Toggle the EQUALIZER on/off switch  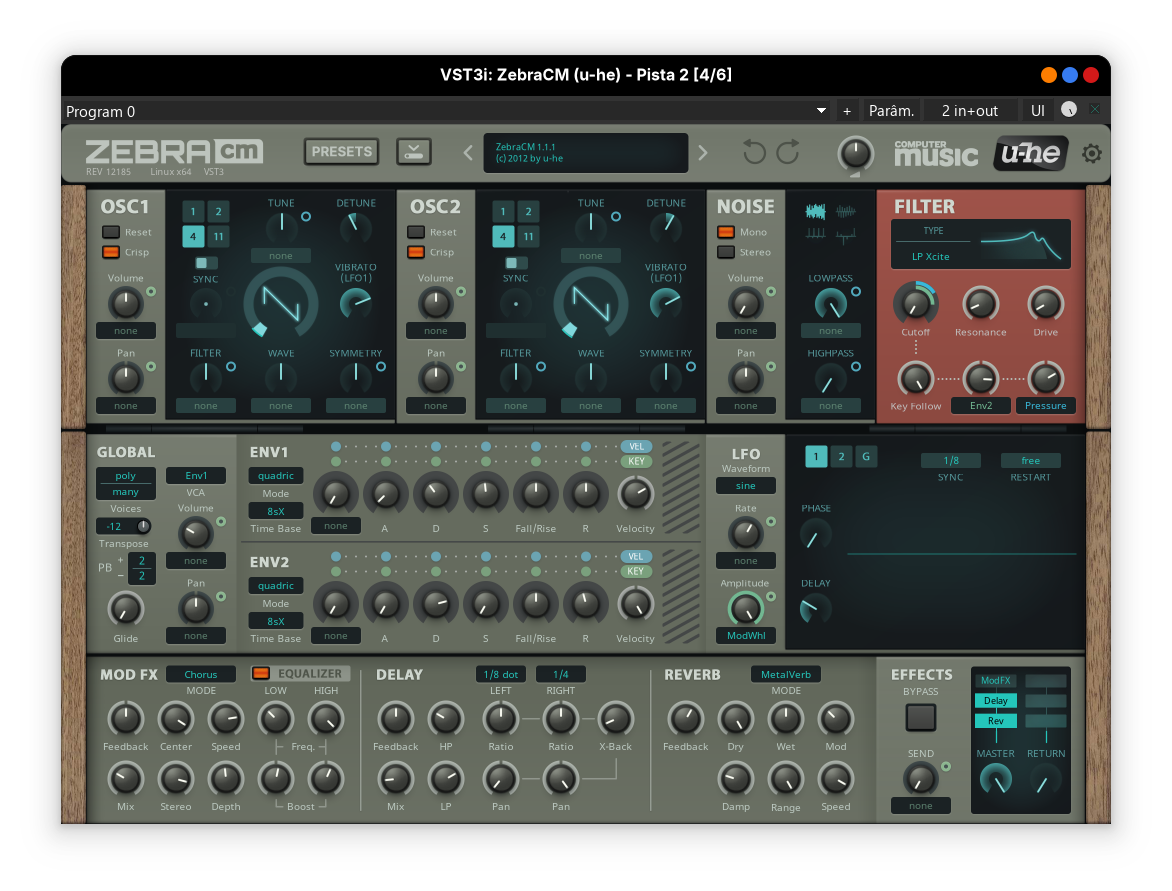click(261, 674)
